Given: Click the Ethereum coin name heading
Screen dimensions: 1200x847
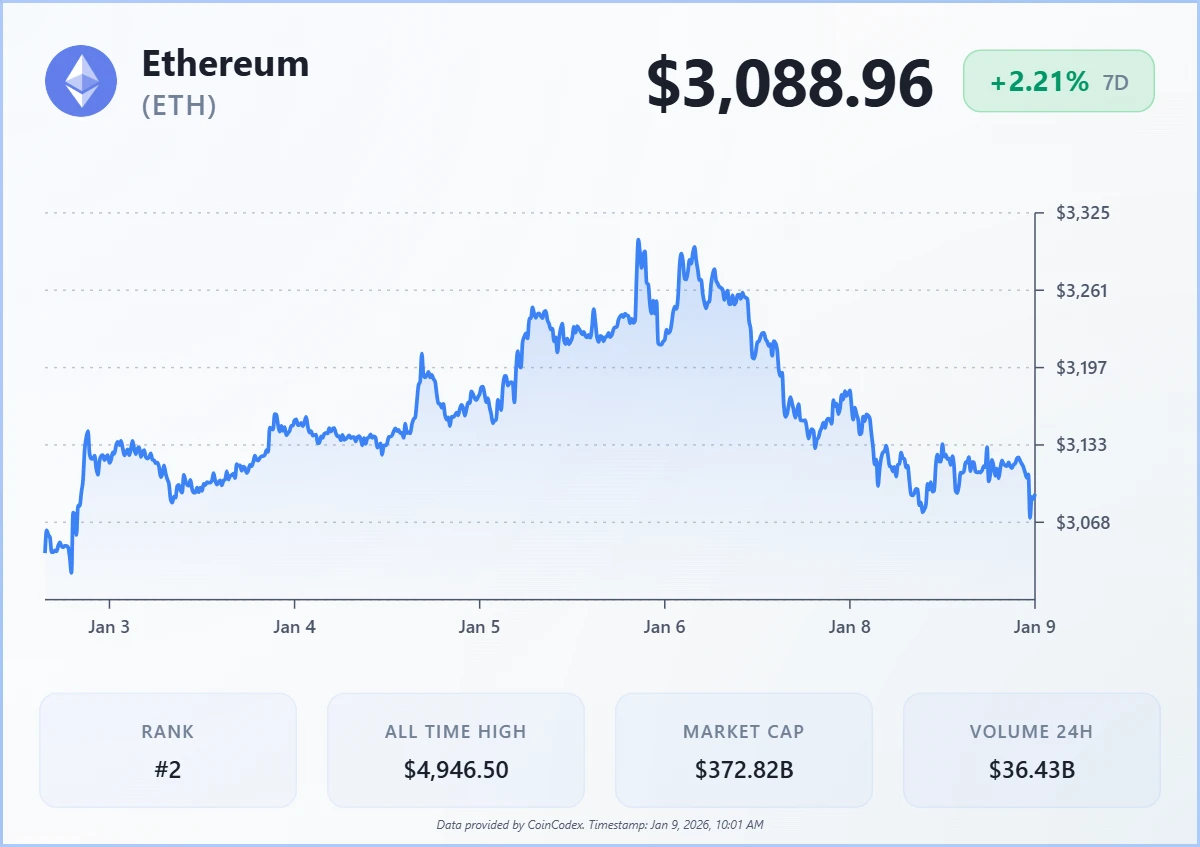Looking at the screenshot, I should click(x=225, y=64).
